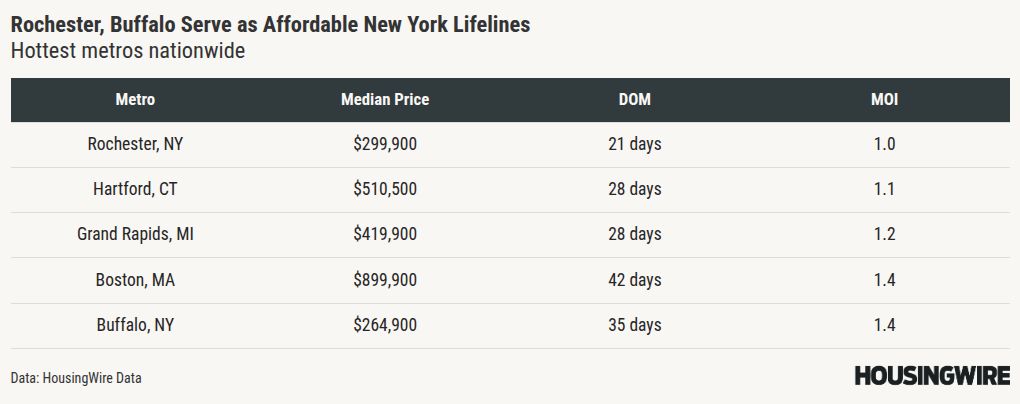The width and height of the screenshot is (1020, 404).
Task: Click the Metro column header
Action: pyautogui.click(x=135, y=100)
